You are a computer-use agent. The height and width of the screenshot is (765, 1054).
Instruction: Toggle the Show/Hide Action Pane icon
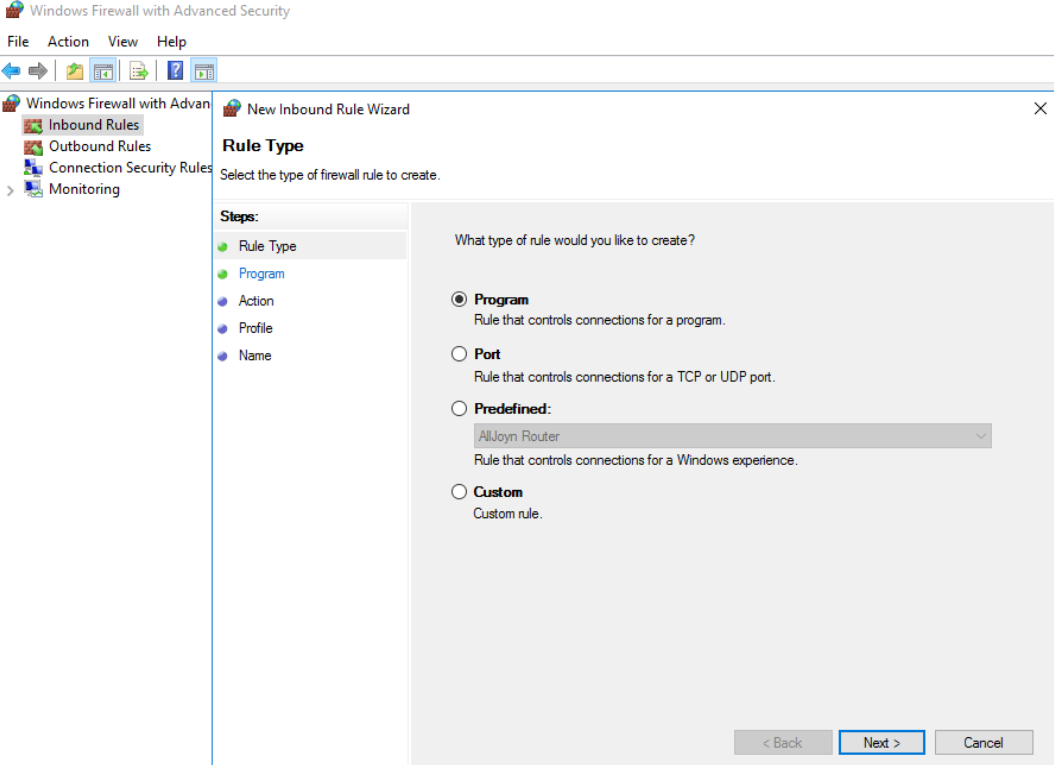pos(204,71)
